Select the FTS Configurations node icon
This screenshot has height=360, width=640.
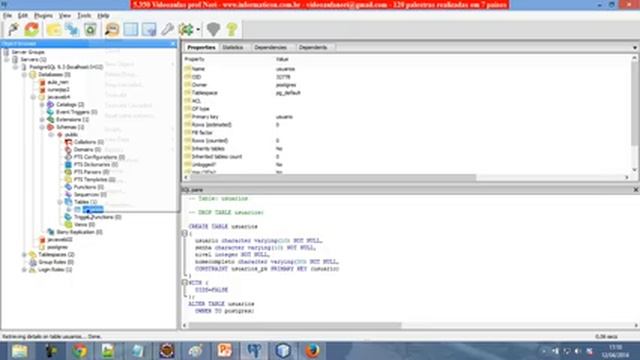(69, 157)
